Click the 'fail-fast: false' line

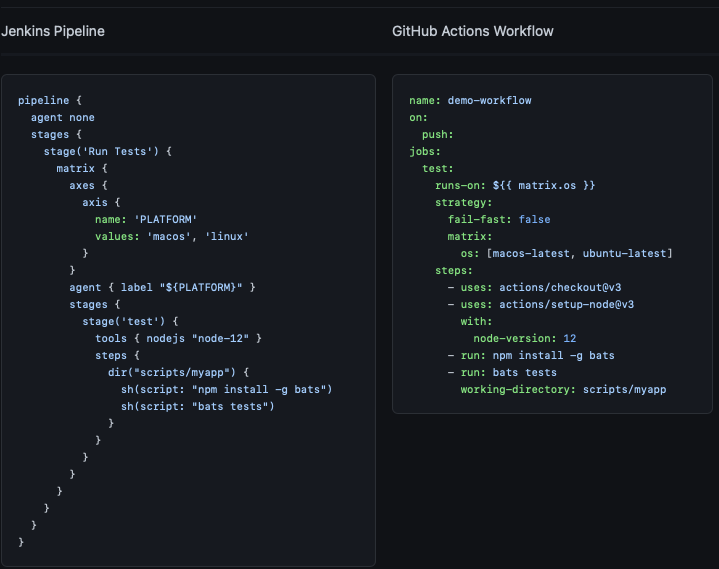[x=499, y=219]
